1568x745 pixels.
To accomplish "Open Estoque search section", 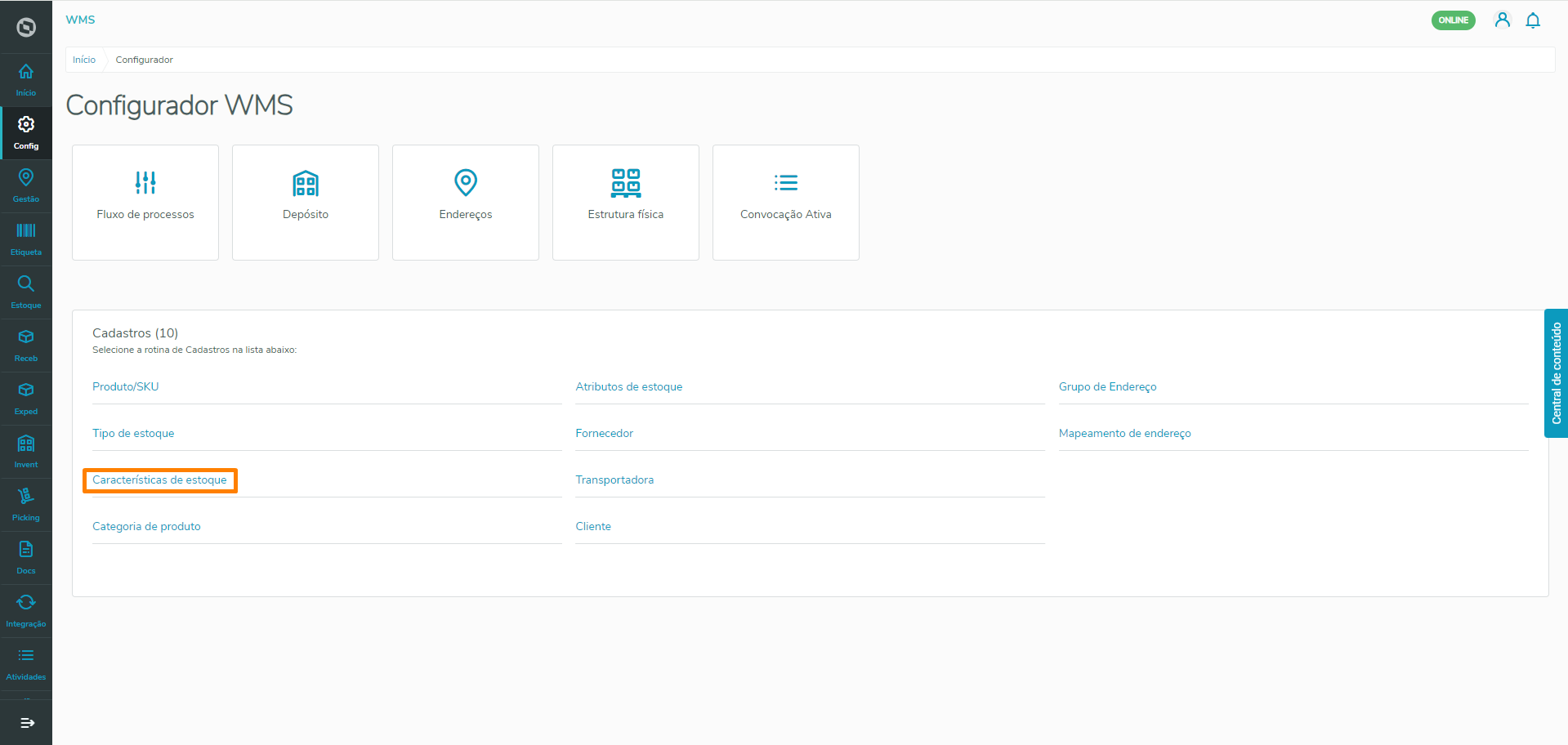I will [x=26, y=292].
